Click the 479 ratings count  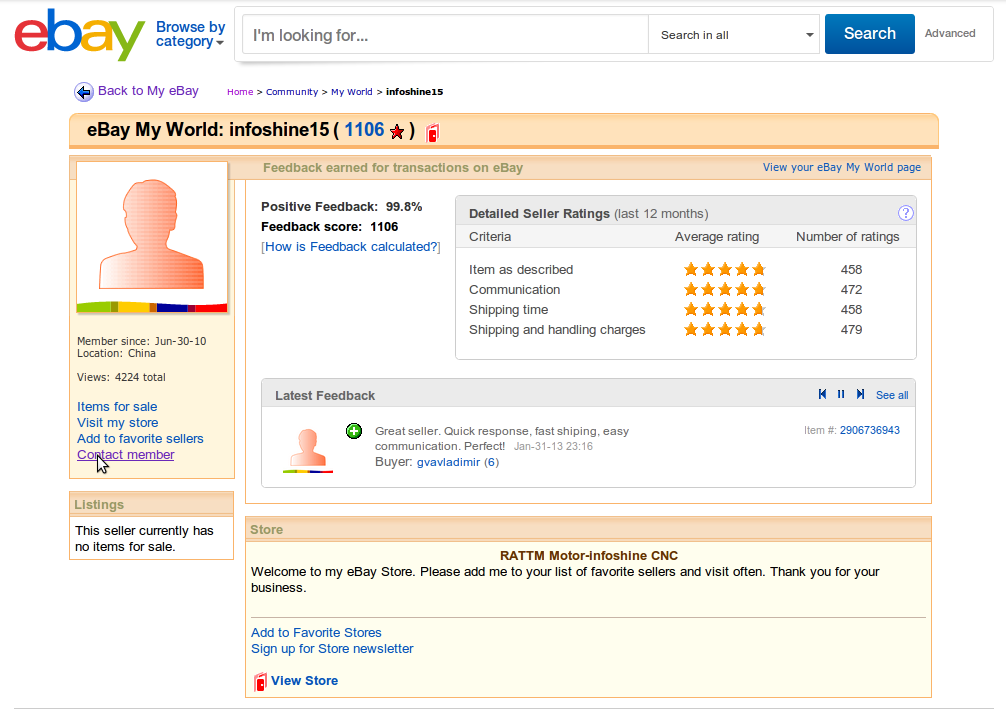click(x=851, y=330)
